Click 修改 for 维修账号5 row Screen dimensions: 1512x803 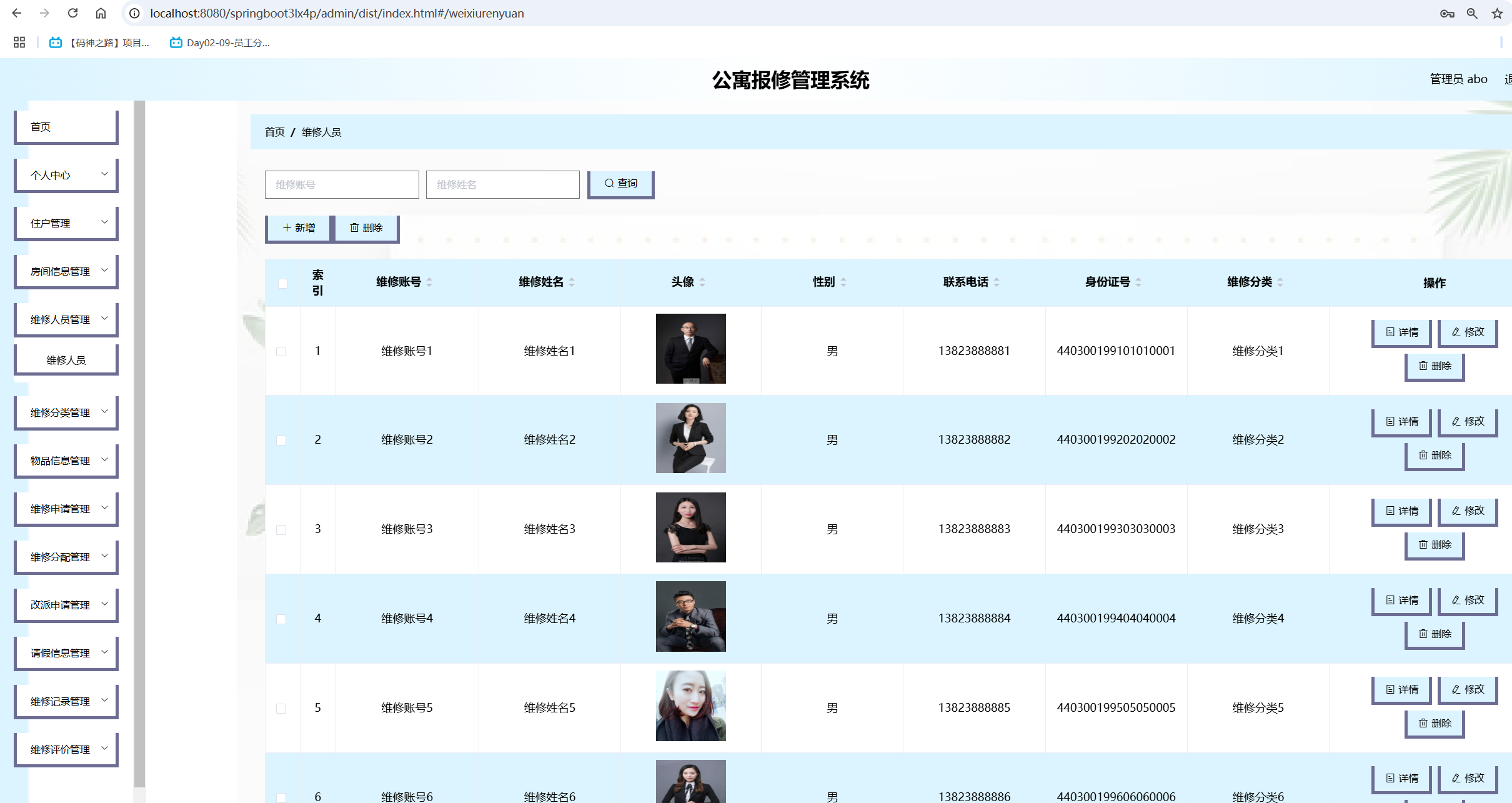pos(1468,690)
